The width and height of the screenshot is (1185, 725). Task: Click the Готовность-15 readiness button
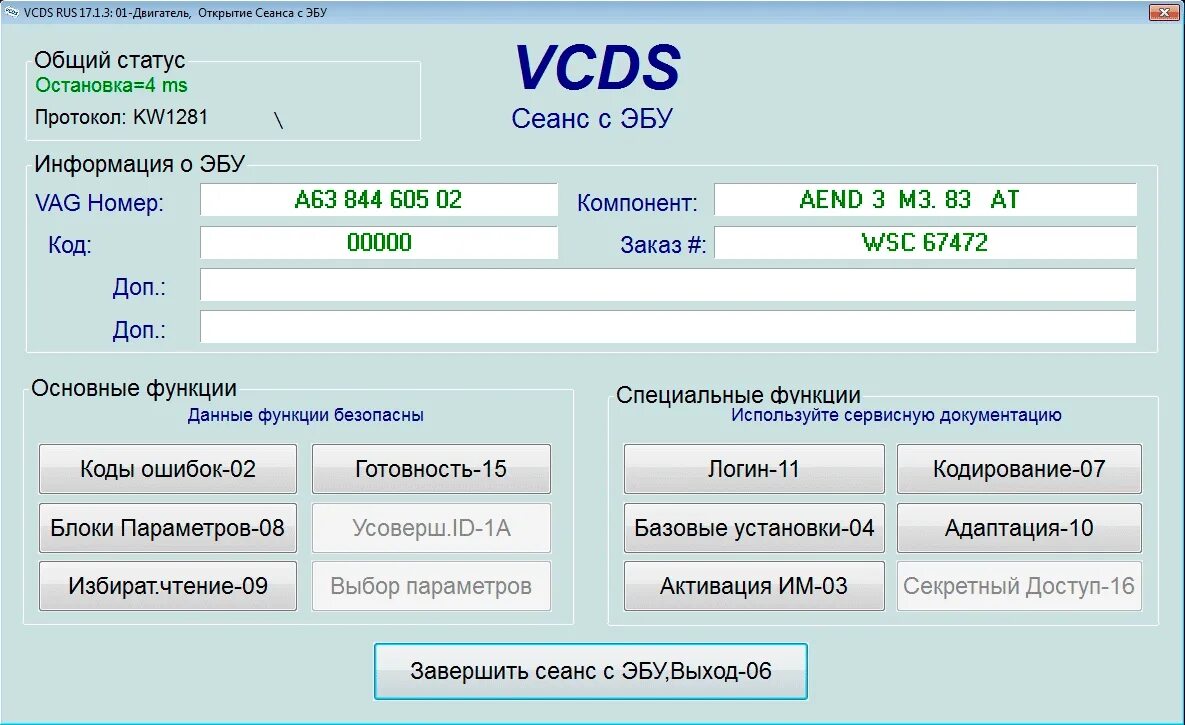(431, 469)
